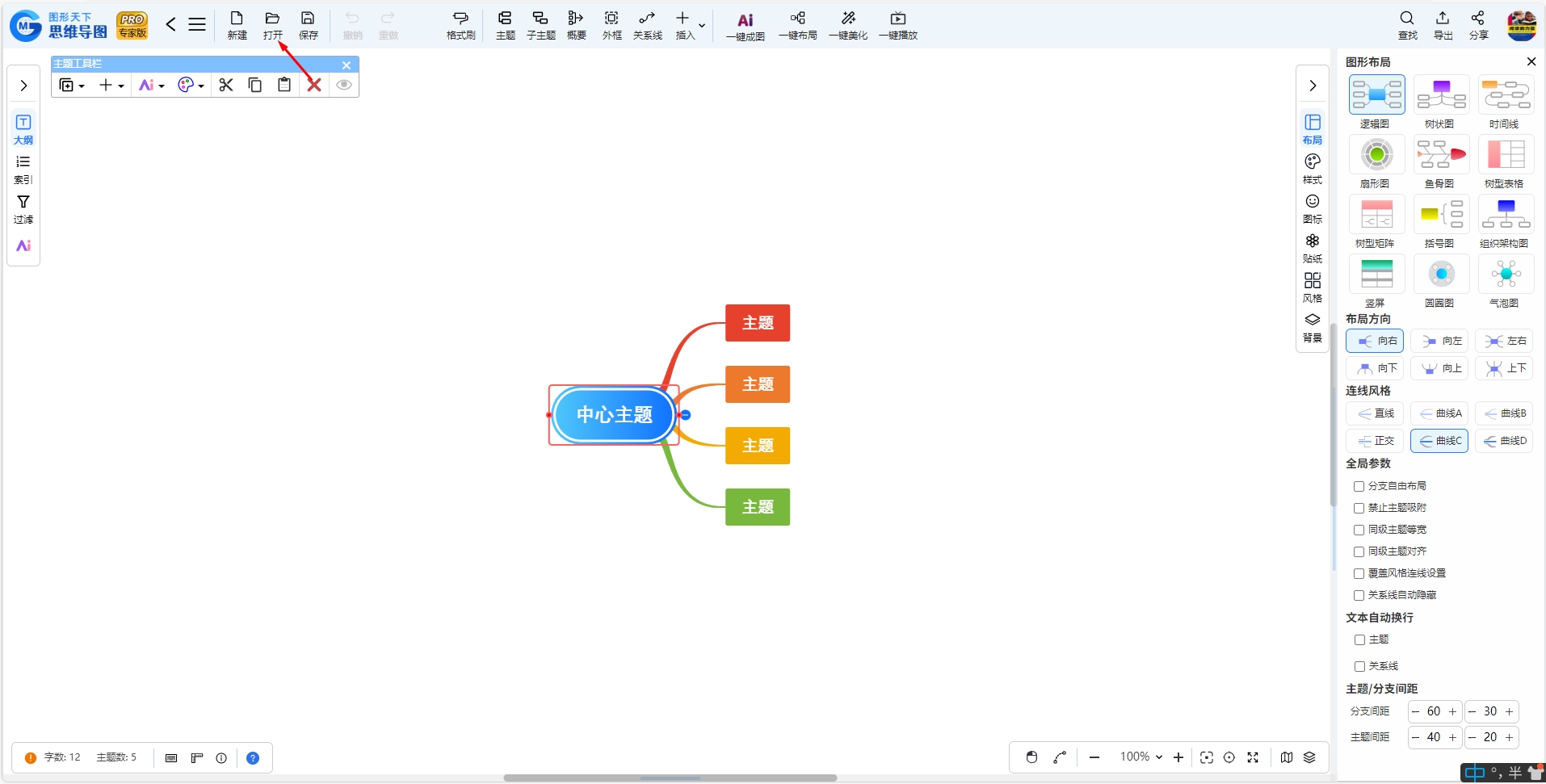Viewport: 1546px width, 784px height.
Task: Run 一键美化 one-click beautify
Action: (848, 25)
